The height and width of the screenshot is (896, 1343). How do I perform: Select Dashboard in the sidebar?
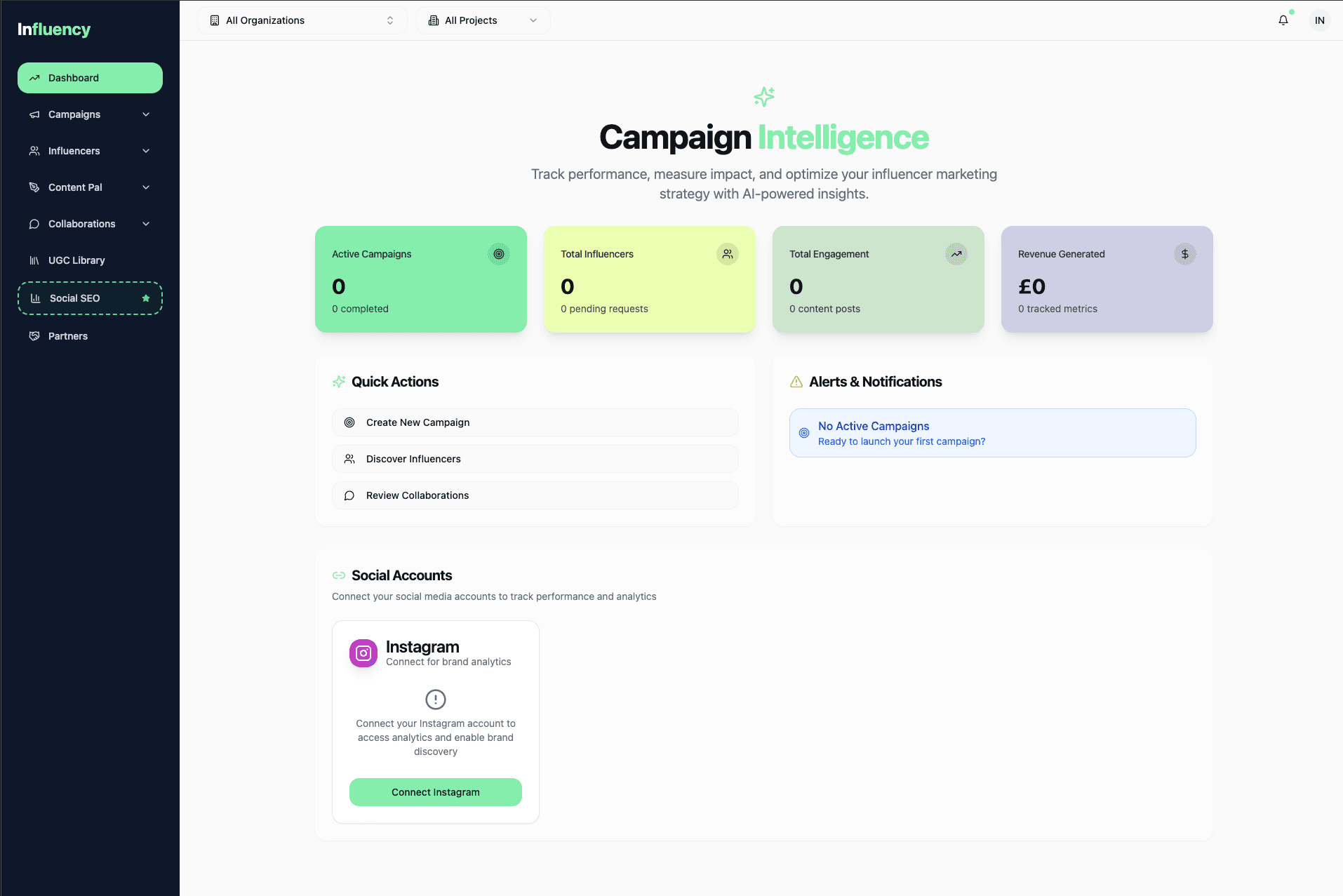73,77
